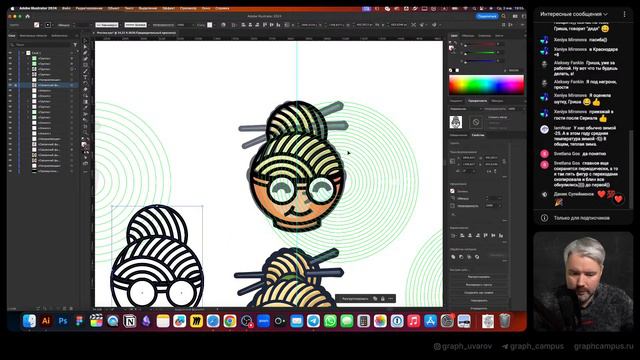Screen dimensions: 640x360
Task: Select the Selection arrow tool in the tools panel
Action: [85, 41]
